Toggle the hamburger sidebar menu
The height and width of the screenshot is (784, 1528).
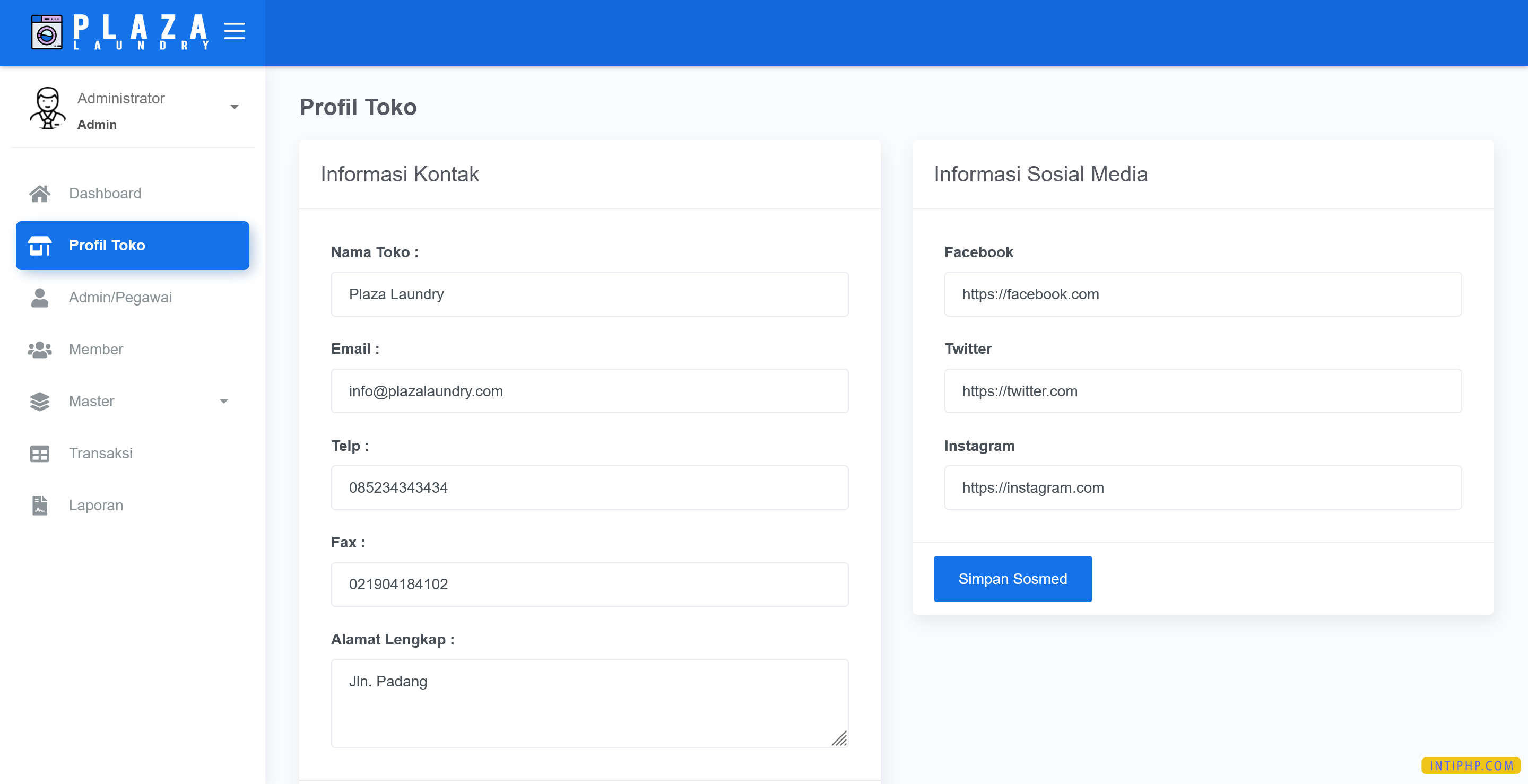pos(235,31)
